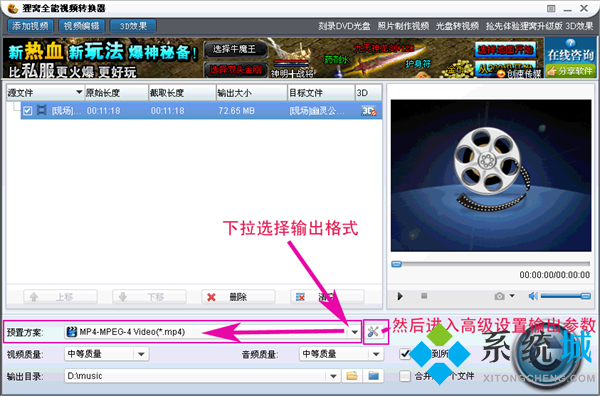Image resolution: width=600 pixels, height=396 pixels.
Task: Open 抢先体验狸窝升级版 3D效果 link
Action: coord(539,26)
